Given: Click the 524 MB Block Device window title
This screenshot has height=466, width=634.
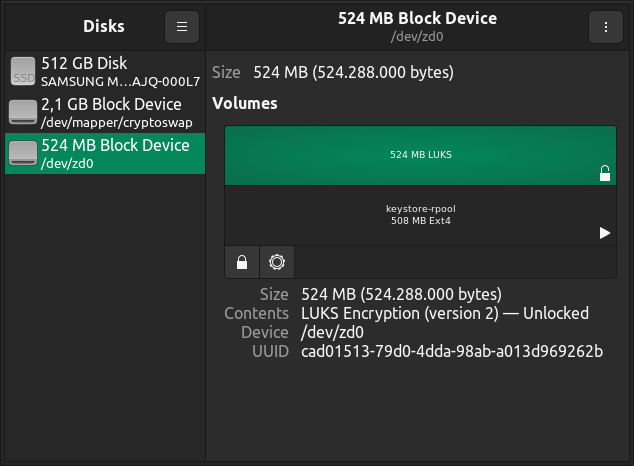Looking at the screenshot, I should coord(417,18).
